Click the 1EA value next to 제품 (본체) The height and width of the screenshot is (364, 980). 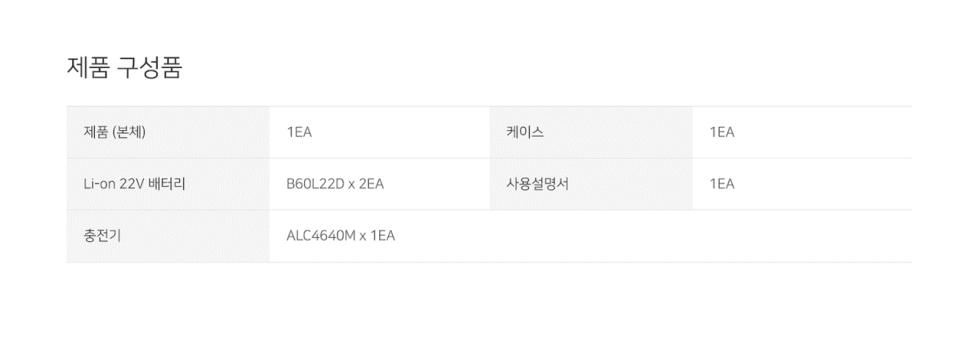tap(299, 133)
